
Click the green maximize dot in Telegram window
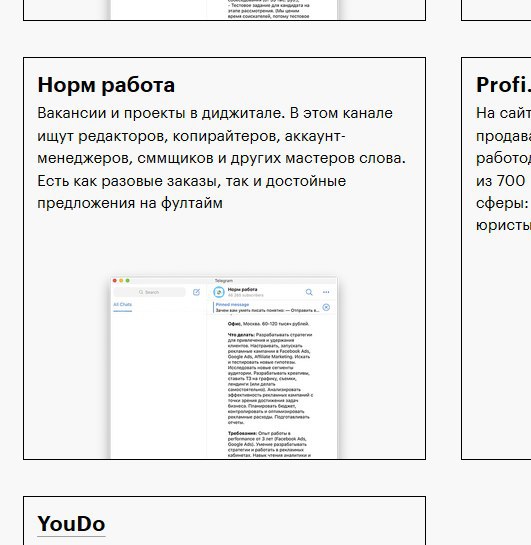coord(128,280)
